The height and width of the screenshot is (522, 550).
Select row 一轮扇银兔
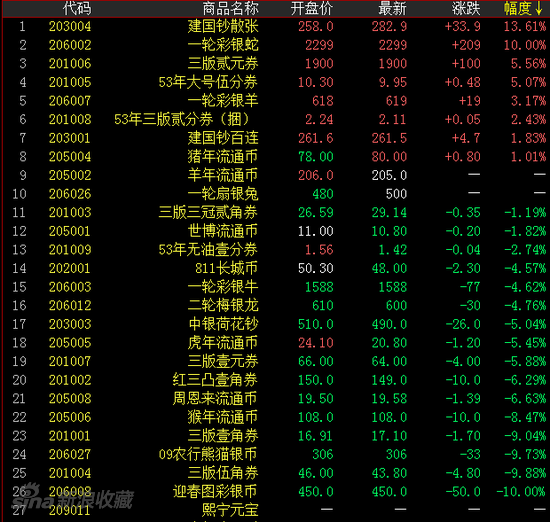tap(276, 194)
